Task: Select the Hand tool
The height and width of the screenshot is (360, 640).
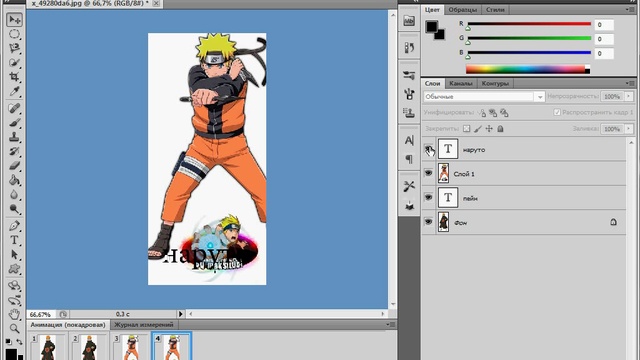Action: [x=14, y=314]
